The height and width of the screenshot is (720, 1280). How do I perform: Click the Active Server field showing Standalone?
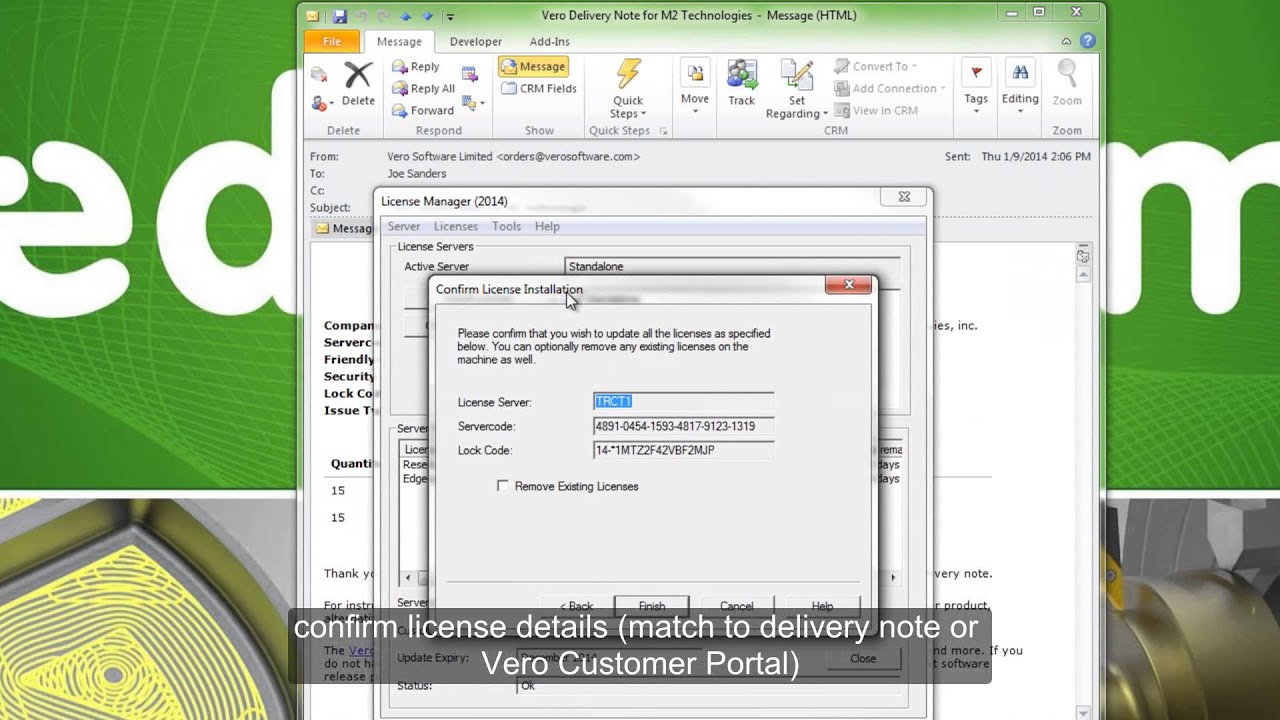(732, 267)
